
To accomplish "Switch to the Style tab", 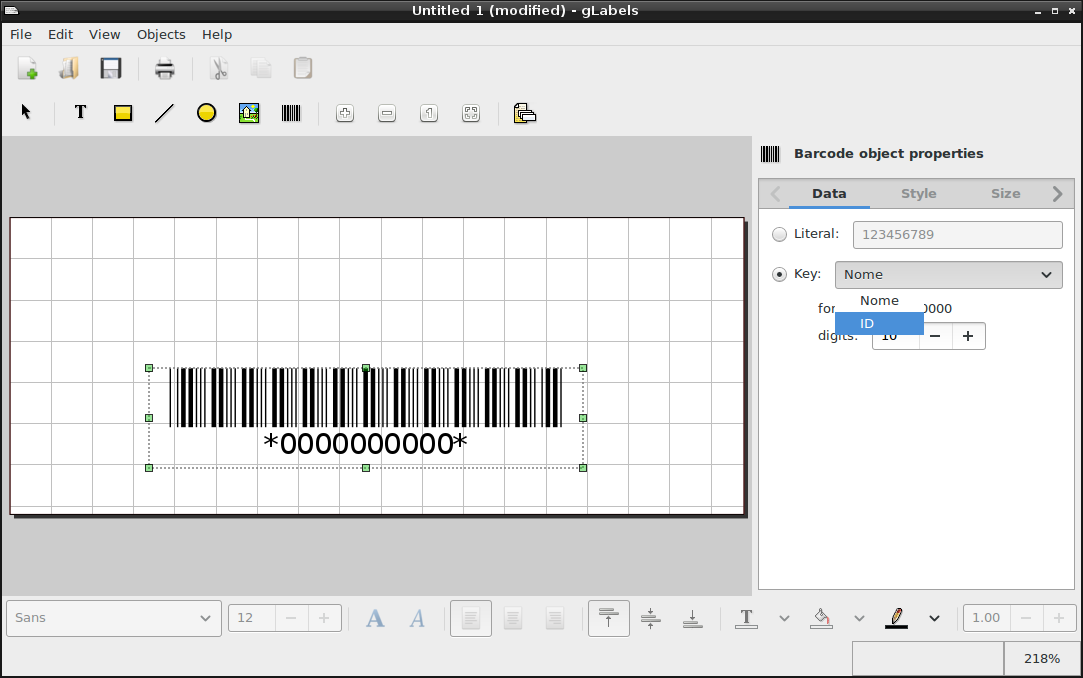I will click(919, 194).
